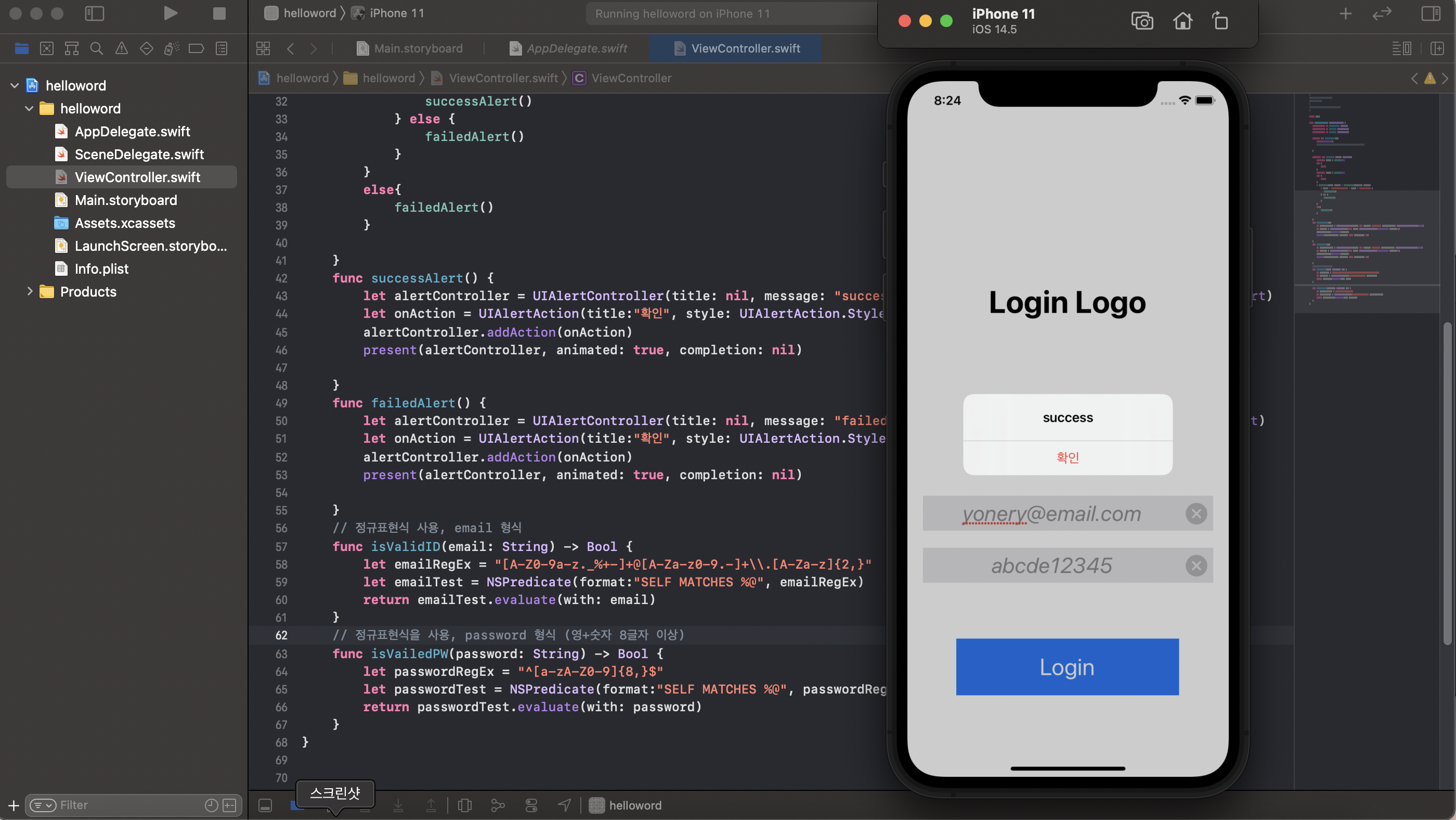Switch to the Main.storyboard tab

[x=417, y=48]
